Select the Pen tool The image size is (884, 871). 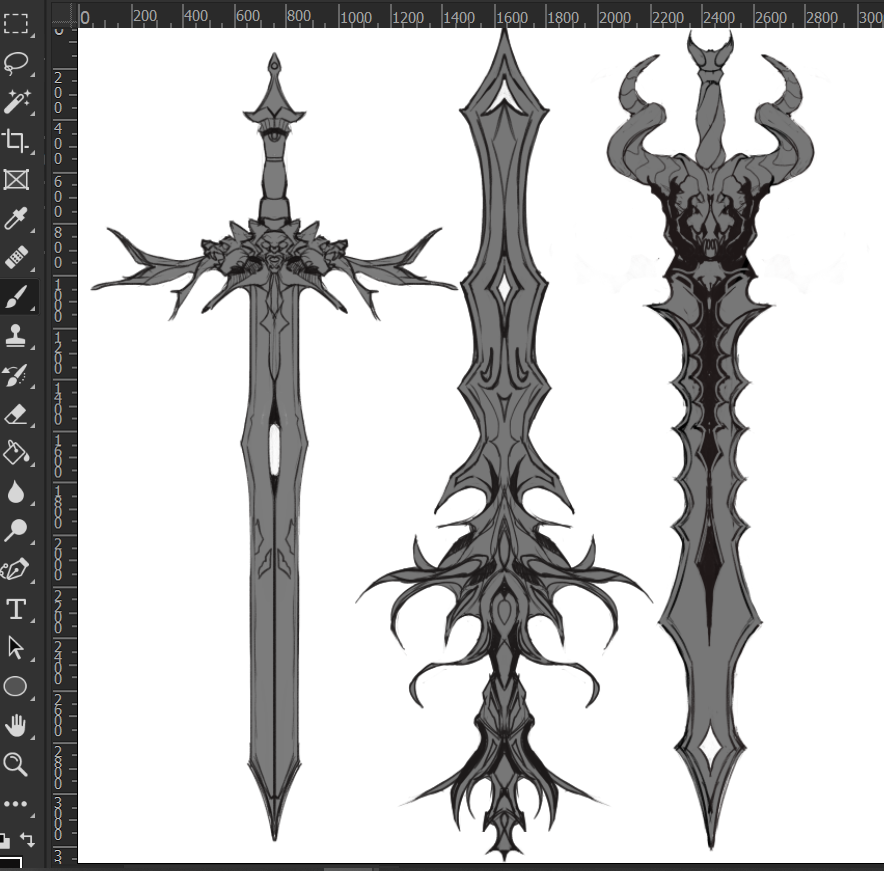coord(16,567)
